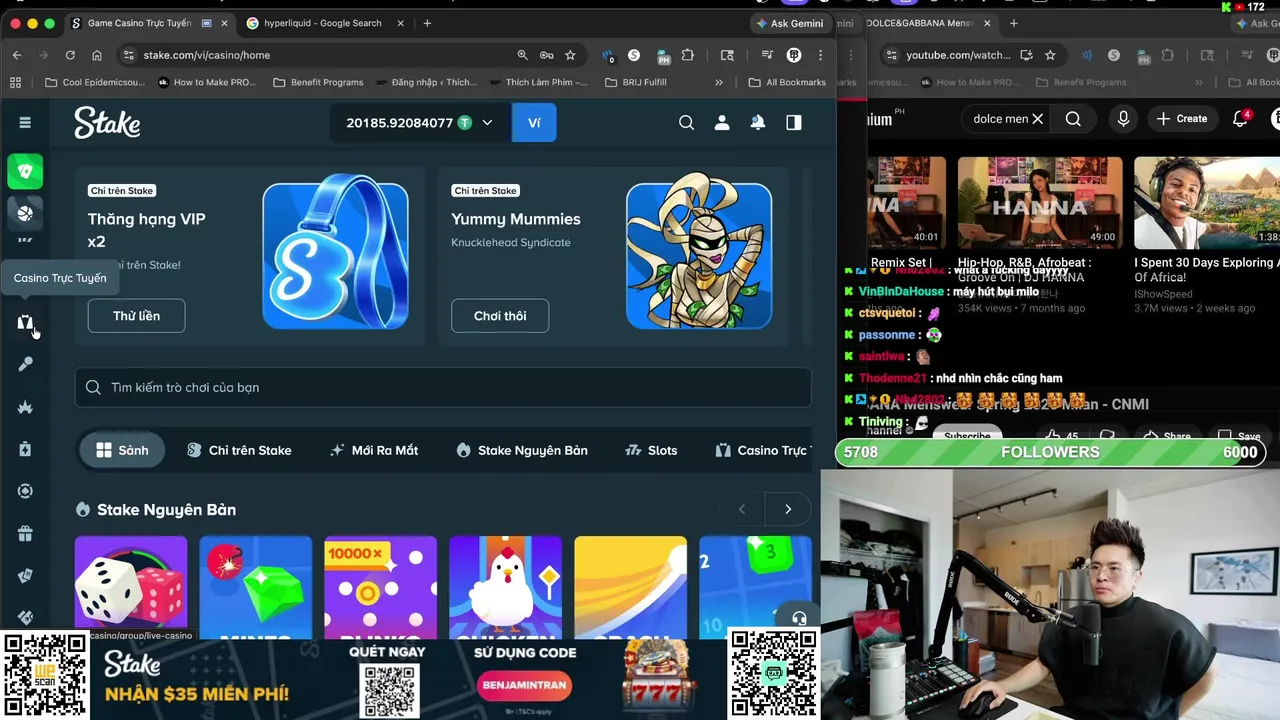Expand the balance currency dropdown arrow

[487, 123]
